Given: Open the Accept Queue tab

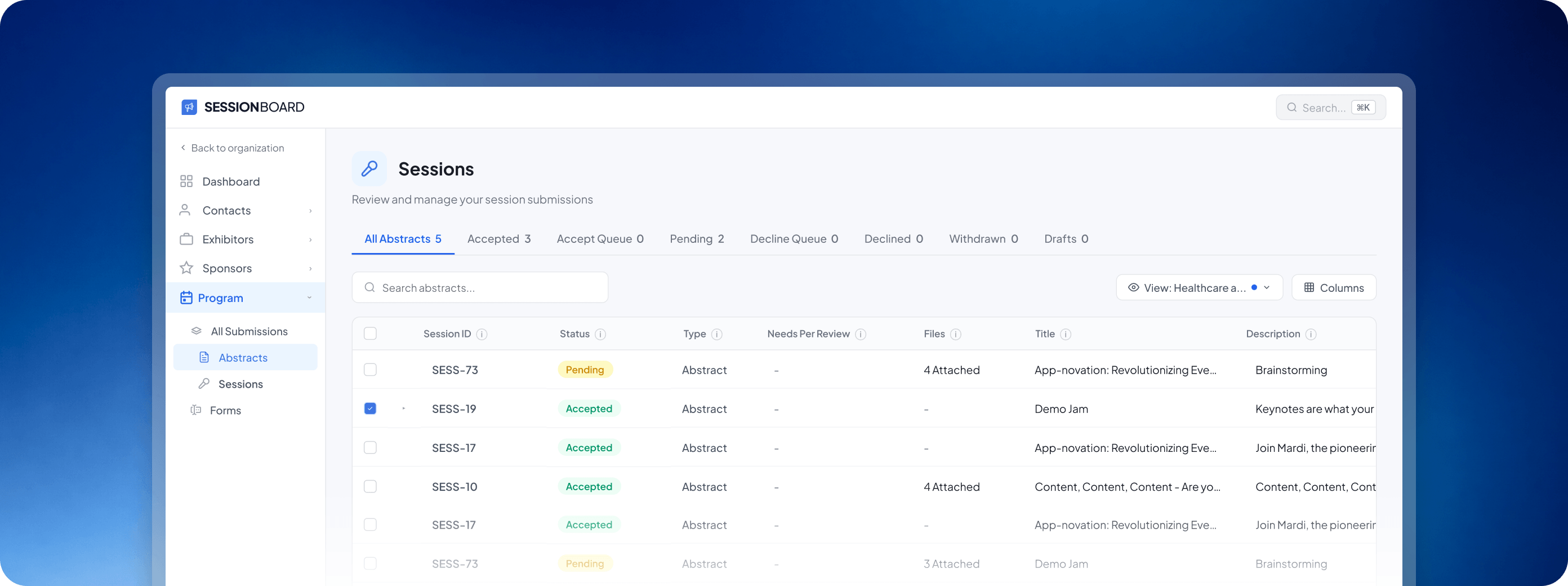Looking at the screenshot, I should pos(600,239).
